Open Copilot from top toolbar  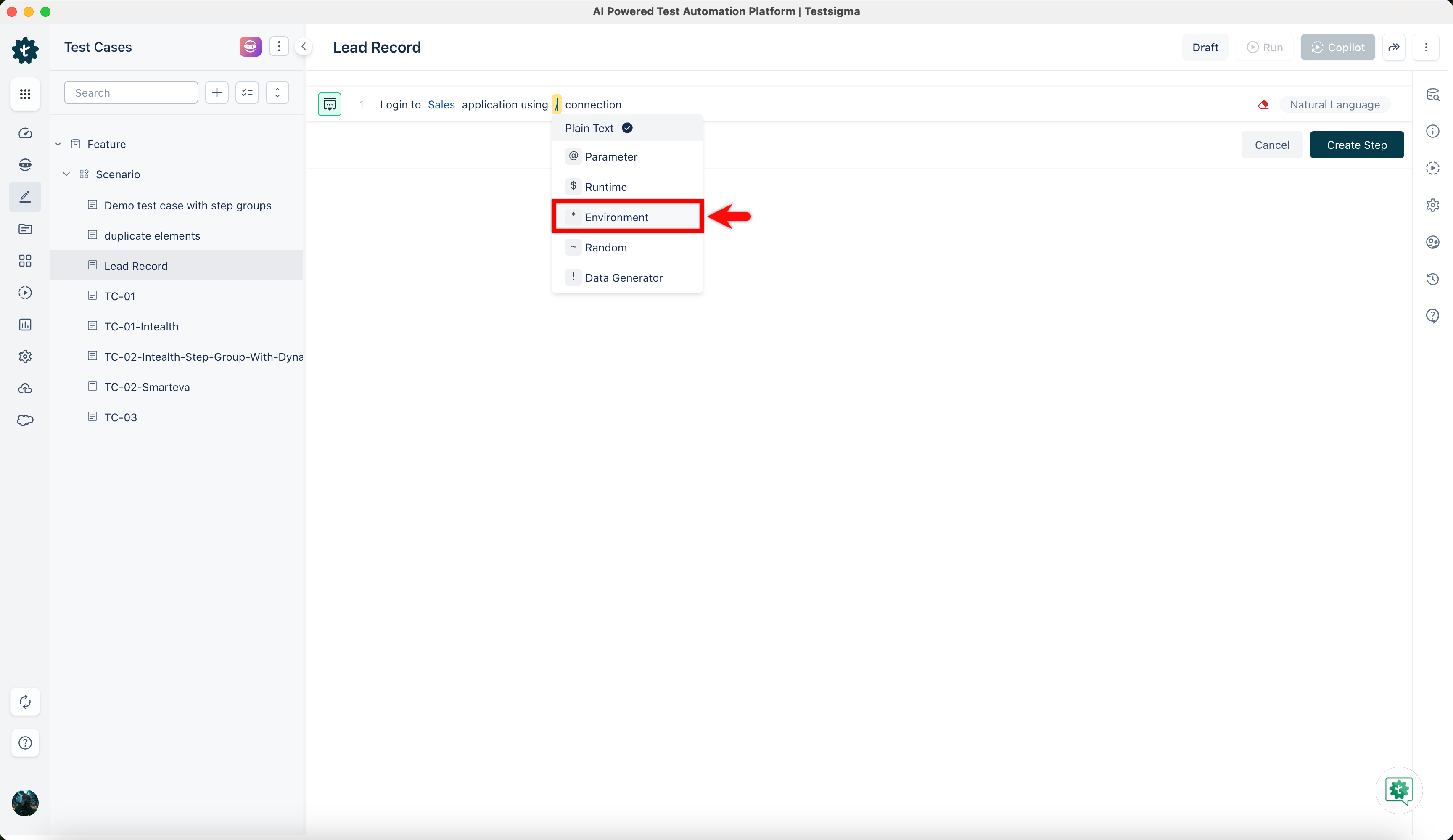pyautogui.click(x=1338, y=47)
